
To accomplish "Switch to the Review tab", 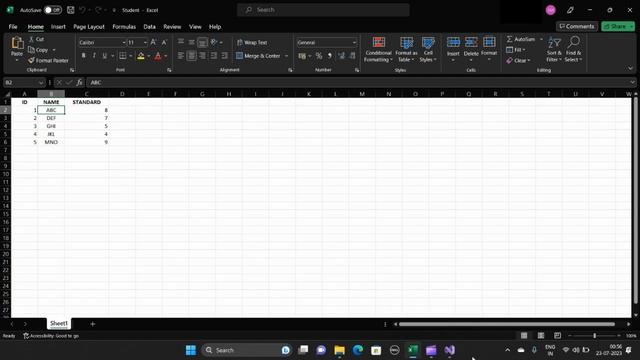I will pos(172,27).
